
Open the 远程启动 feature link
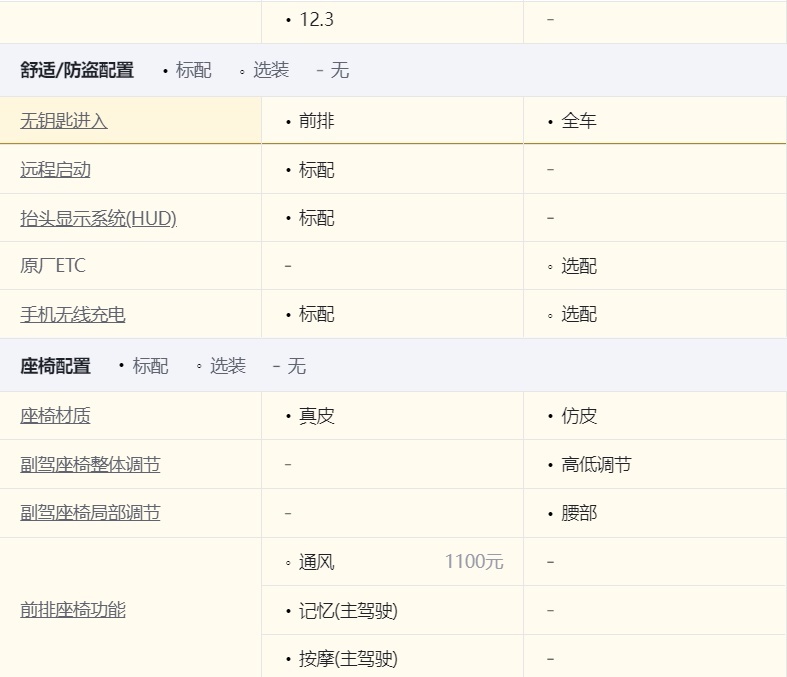tap(55, 170)
